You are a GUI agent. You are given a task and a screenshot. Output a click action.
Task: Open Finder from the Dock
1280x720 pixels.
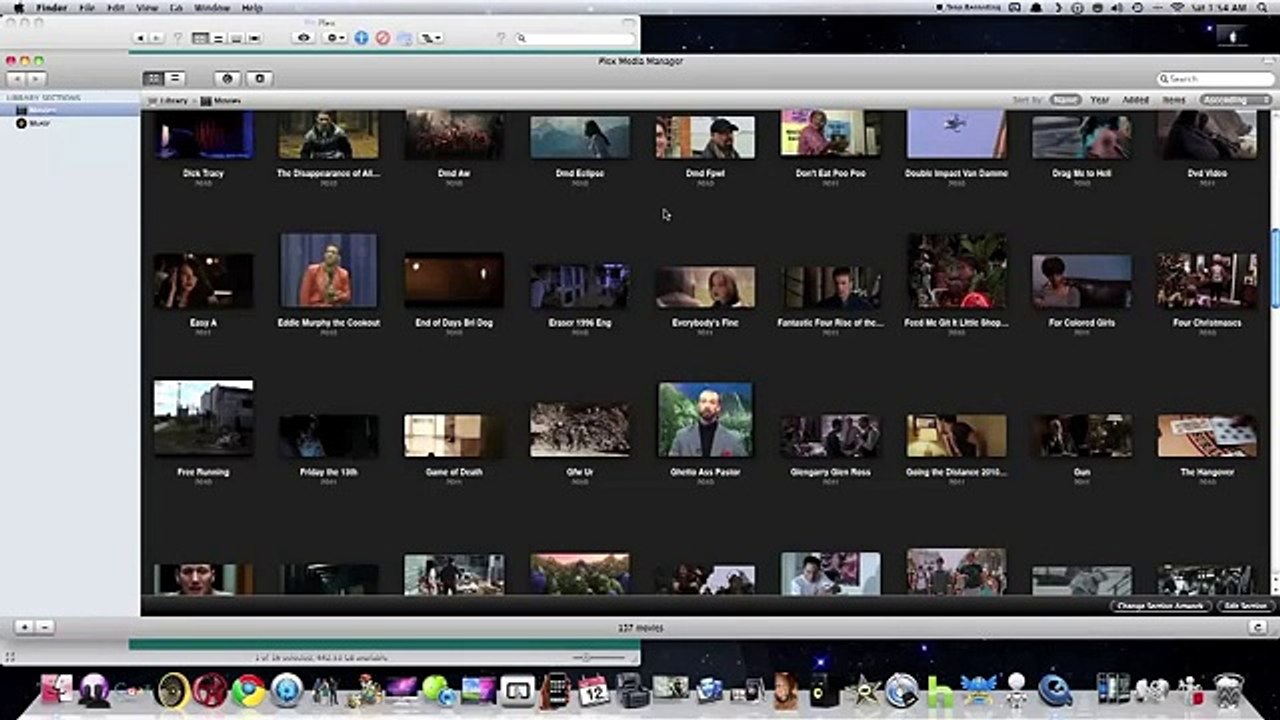coord(57,690)
